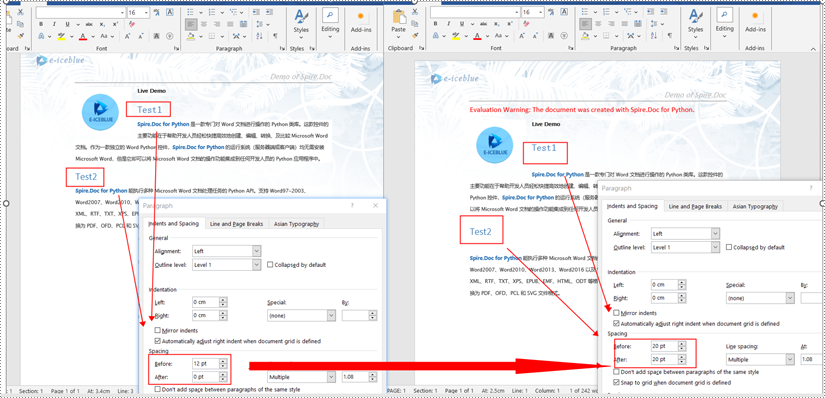Open the Font dialog launcher in left window
The image size is (825, 398).
tap(177, 48)
